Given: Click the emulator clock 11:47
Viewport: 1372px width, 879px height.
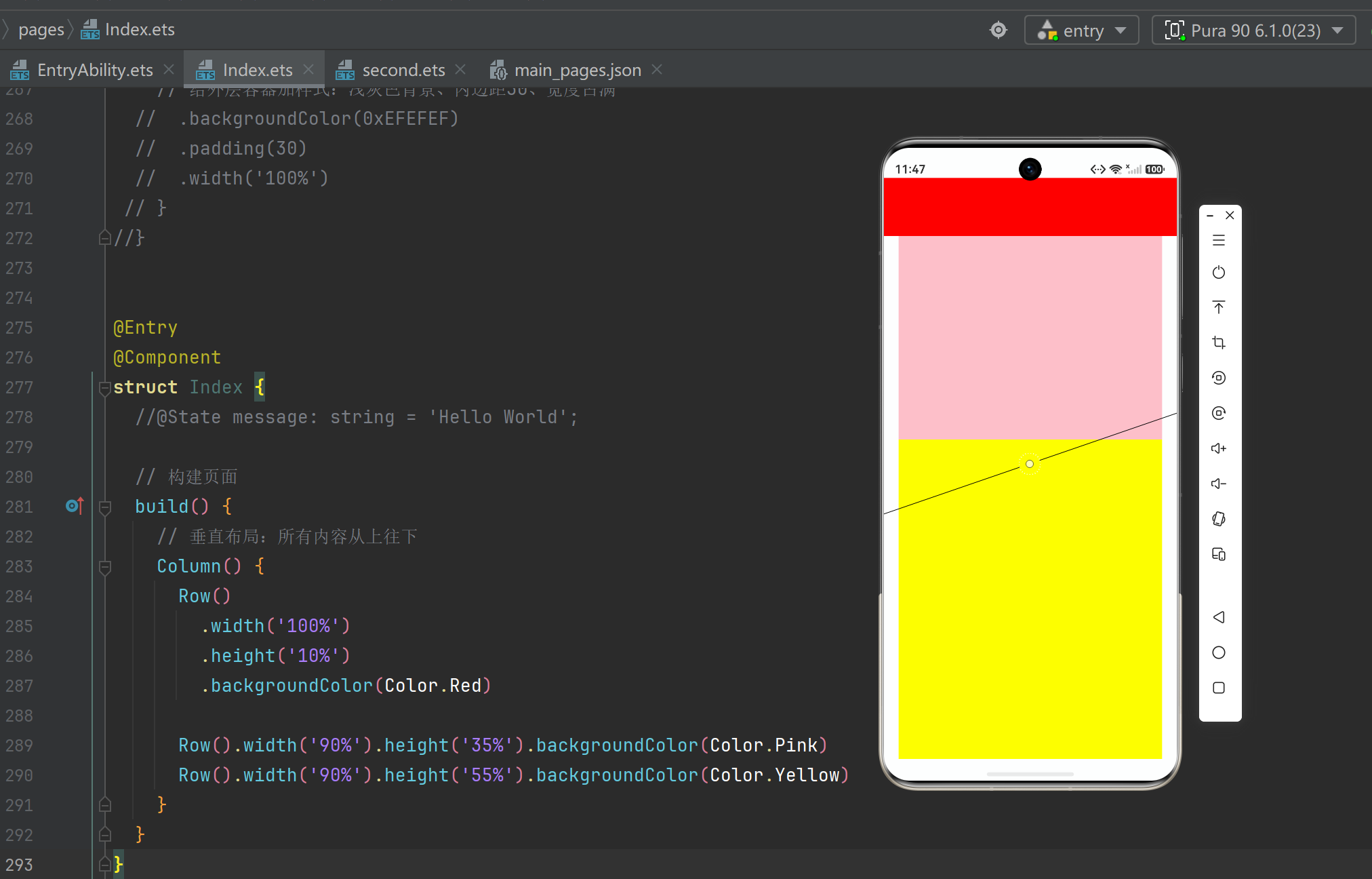Looking at the screenshot, I should pos(910,169).
